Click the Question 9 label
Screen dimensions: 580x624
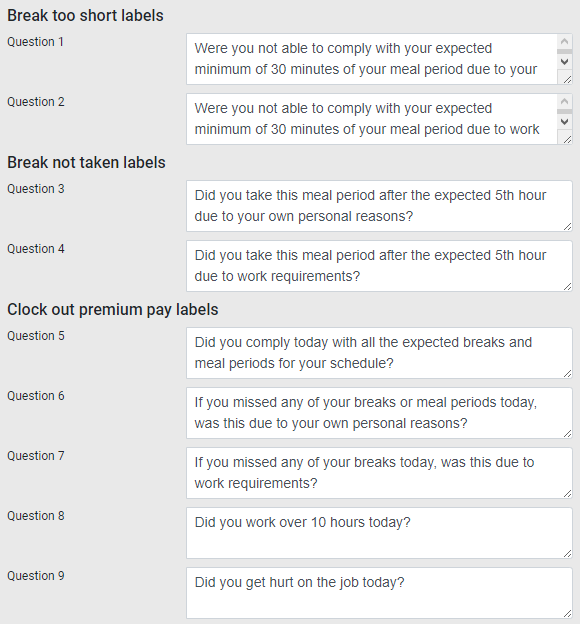(x=36, y=575)
